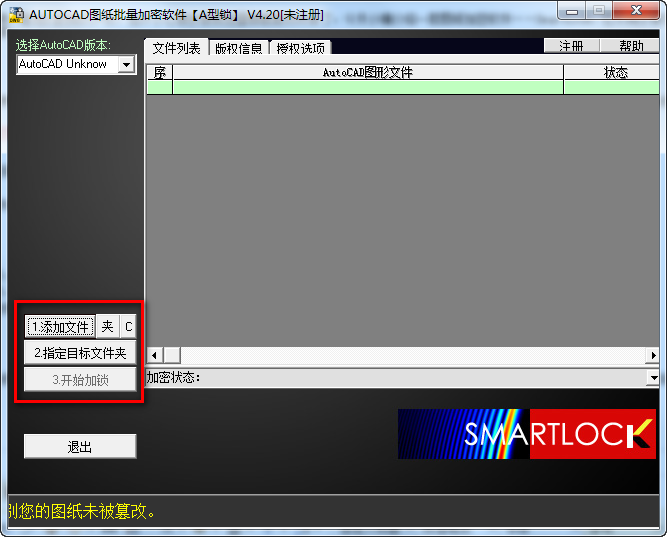Click the application icon in title bar
Screen dimensions: 667x537
(16, 15)
